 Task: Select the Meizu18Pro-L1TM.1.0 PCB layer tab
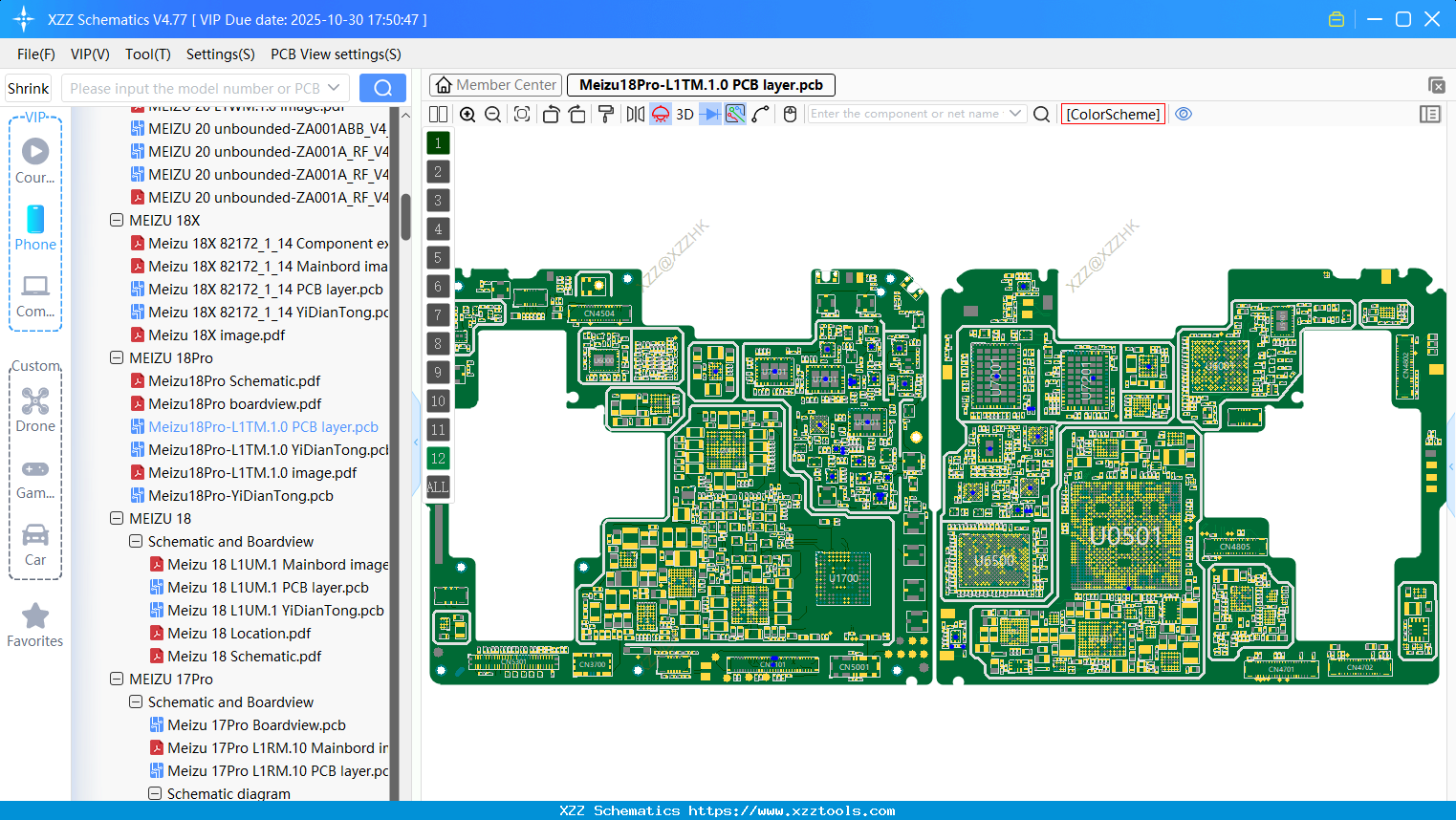tap(701, 84)
